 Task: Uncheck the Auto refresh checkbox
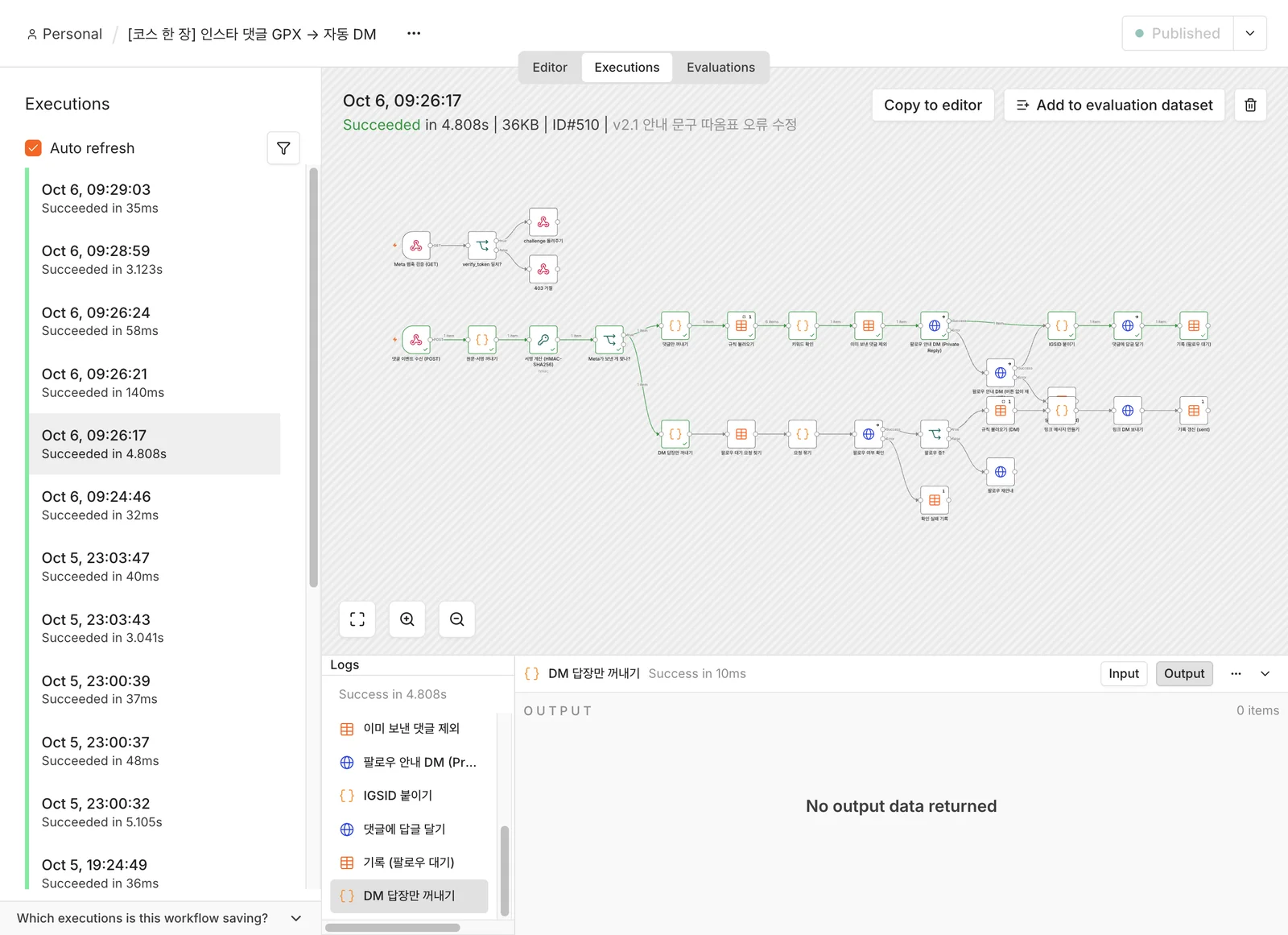click(x=33, y=148)
